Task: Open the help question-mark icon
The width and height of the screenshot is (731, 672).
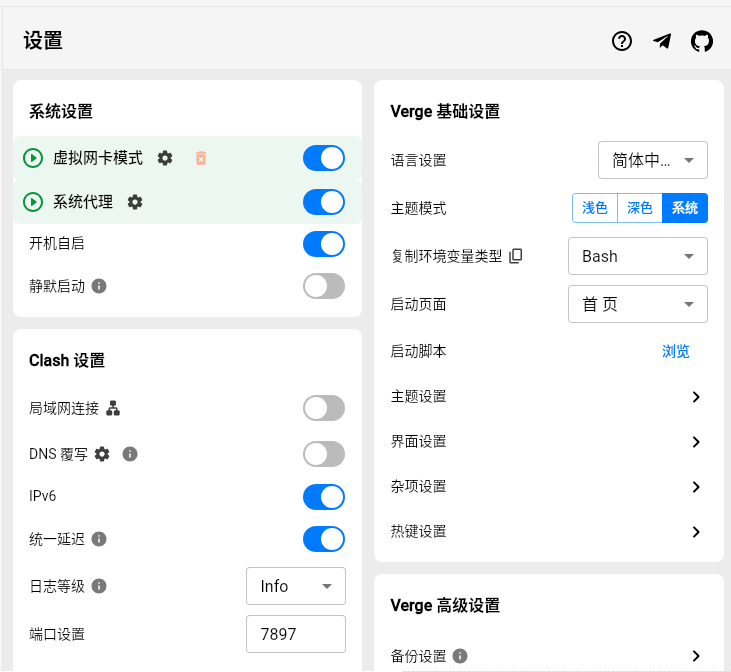Action: tap(621, 42)
